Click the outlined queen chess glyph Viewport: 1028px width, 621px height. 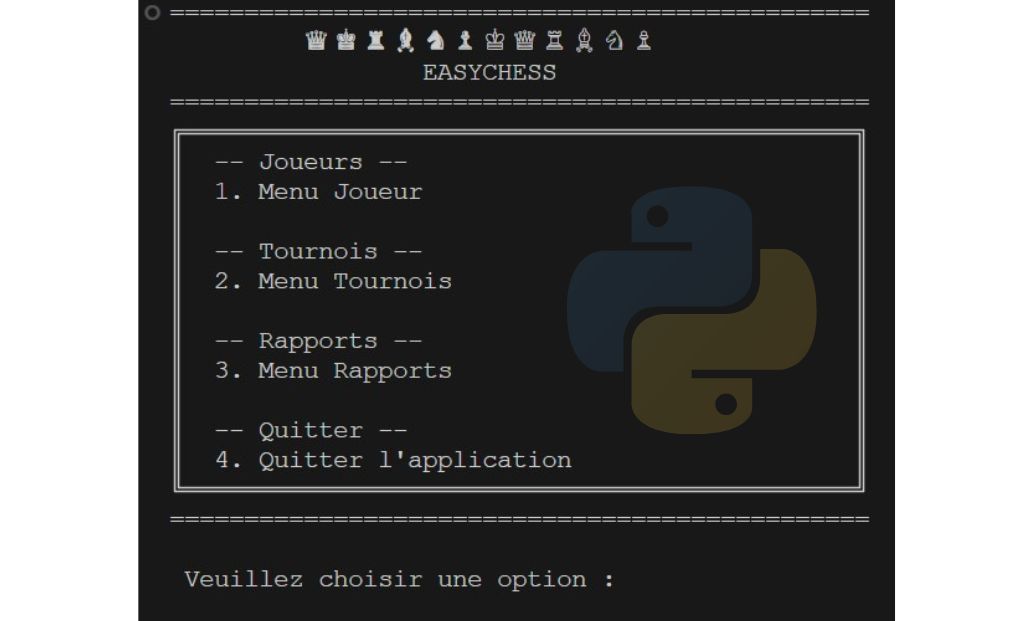pos(524,41)
